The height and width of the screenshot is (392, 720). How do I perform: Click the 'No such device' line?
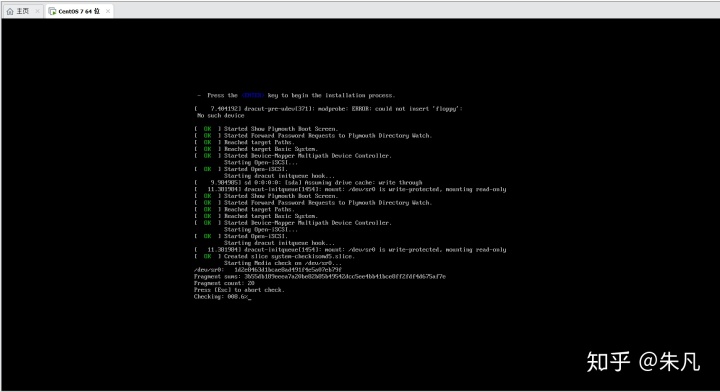pyautogui.click(x=221, y=116)
